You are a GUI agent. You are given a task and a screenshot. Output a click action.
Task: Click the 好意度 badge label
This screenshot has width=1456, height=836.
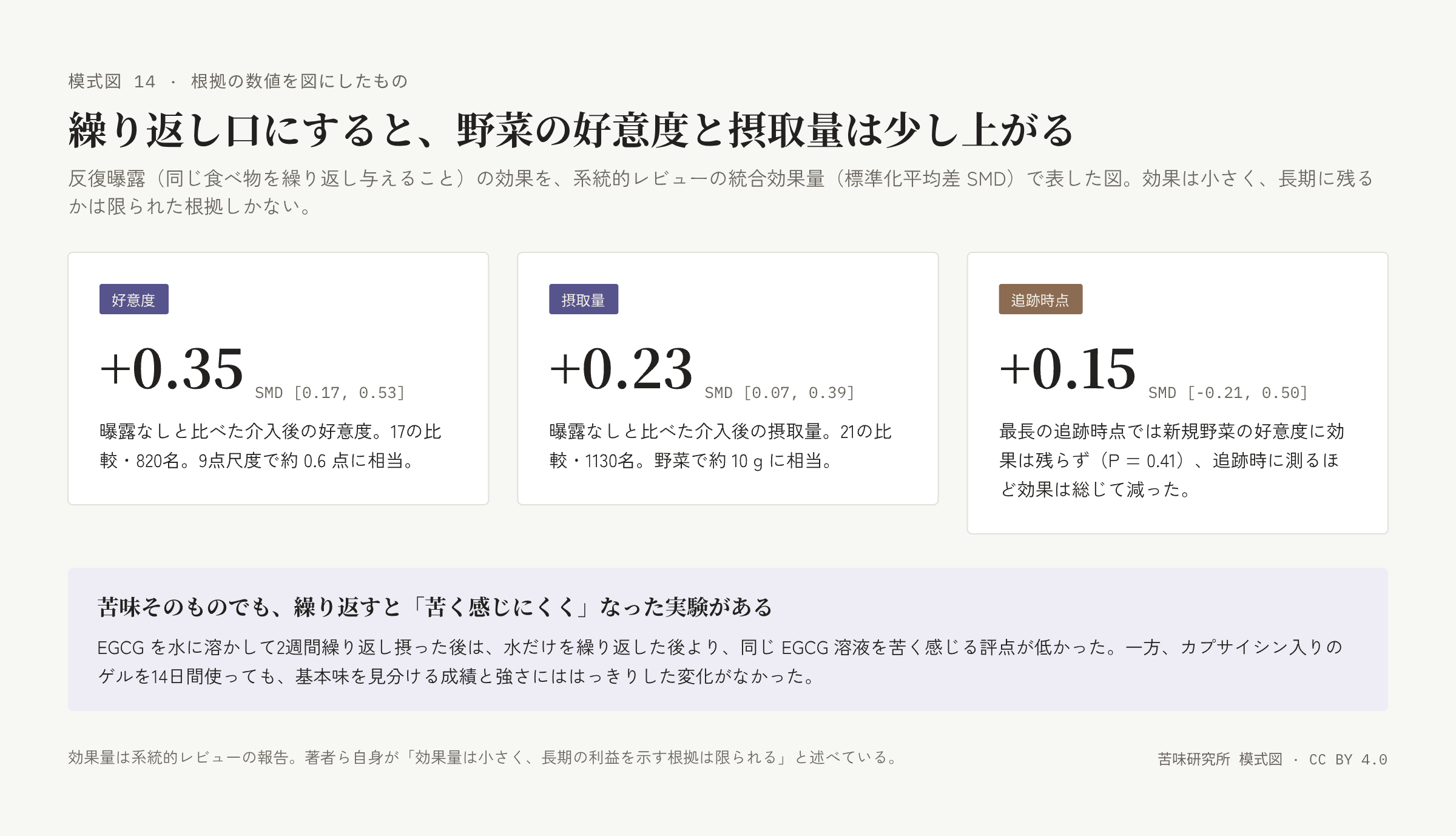[134, 300]
